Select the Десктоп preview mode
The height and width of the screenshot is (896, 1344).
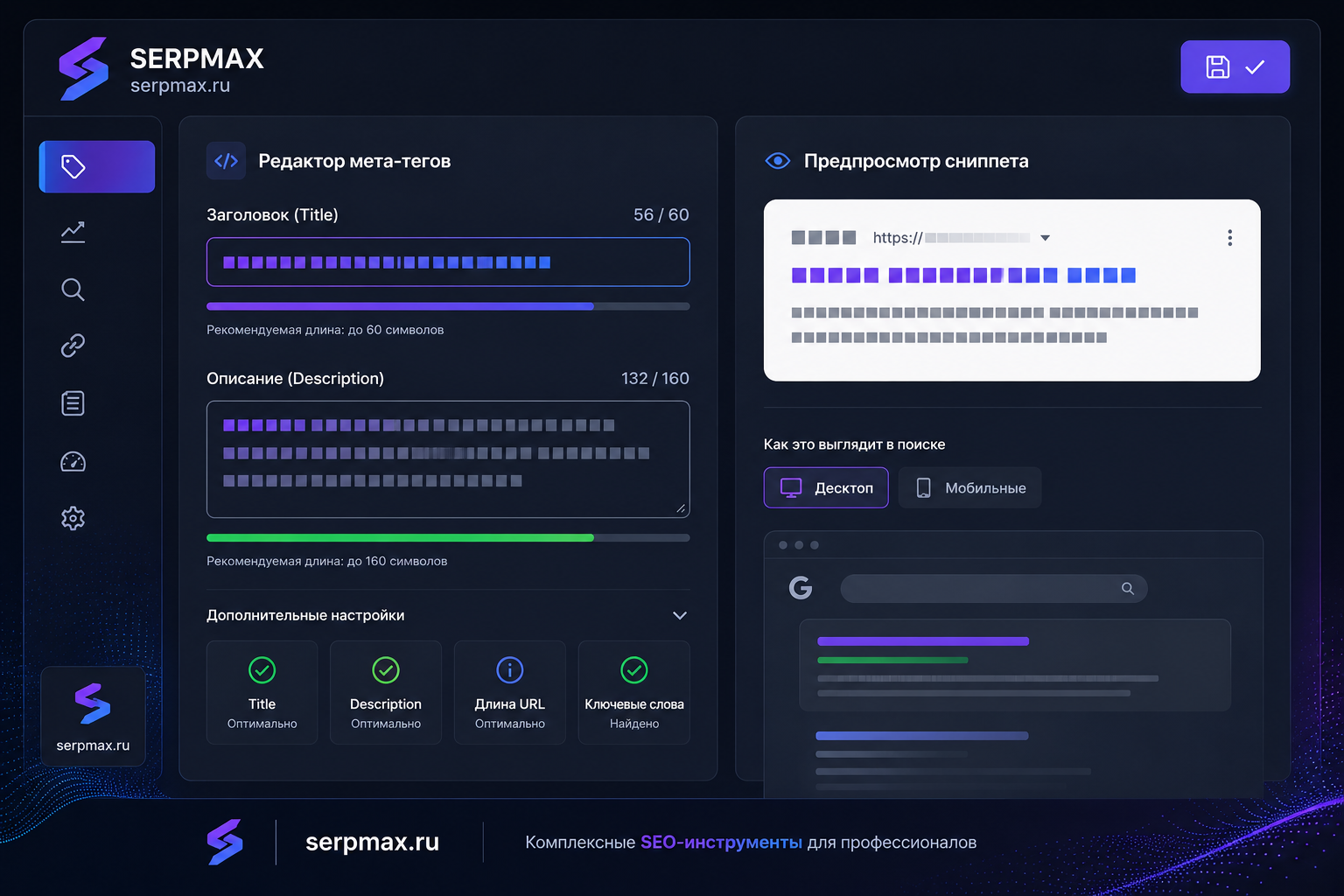(826, 487)
